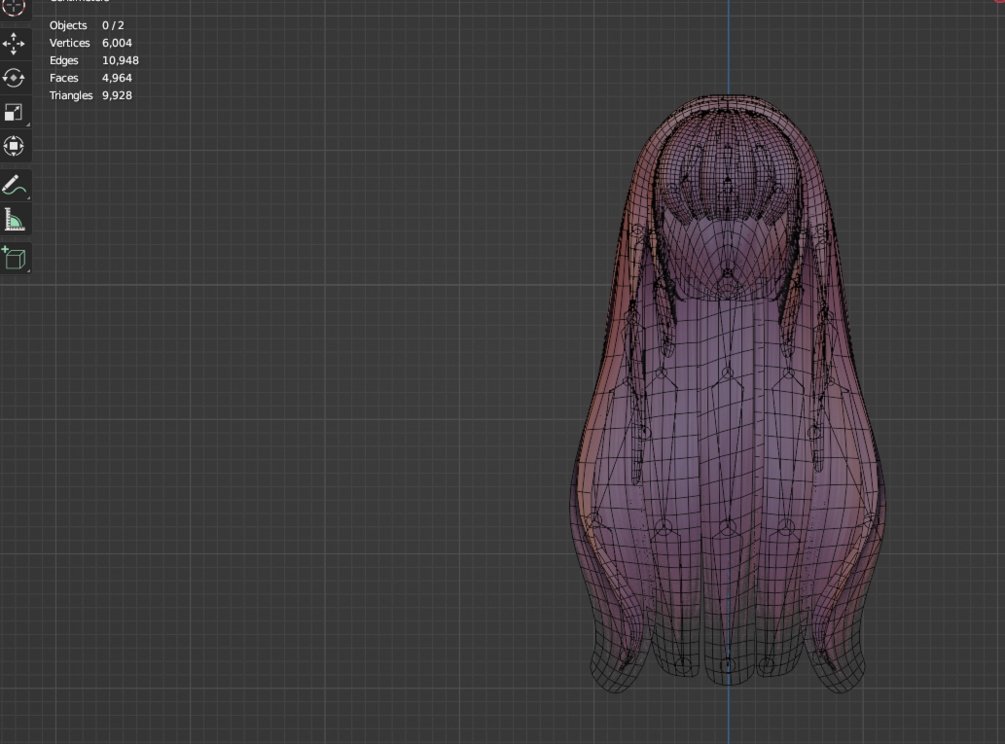The width and height of the screenshot is (1005, 744).
Task: Select the Add Cube tool
Action: pyautogui.click(x=13, y=258)
